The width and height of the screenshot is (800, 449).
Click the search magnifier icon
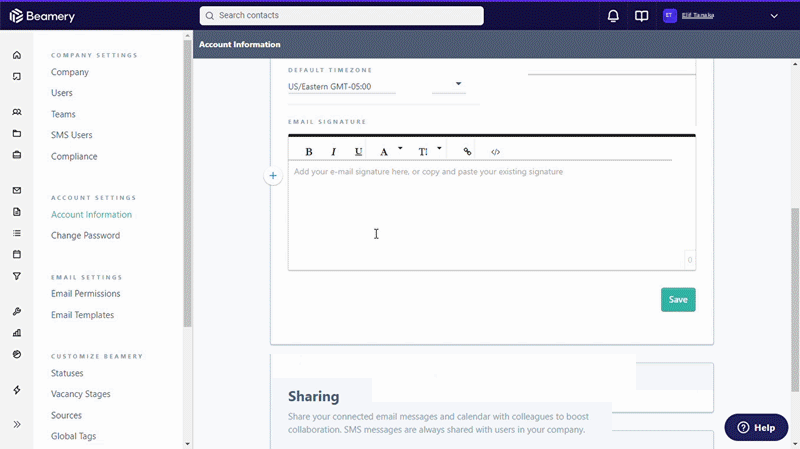pos(210,16)
